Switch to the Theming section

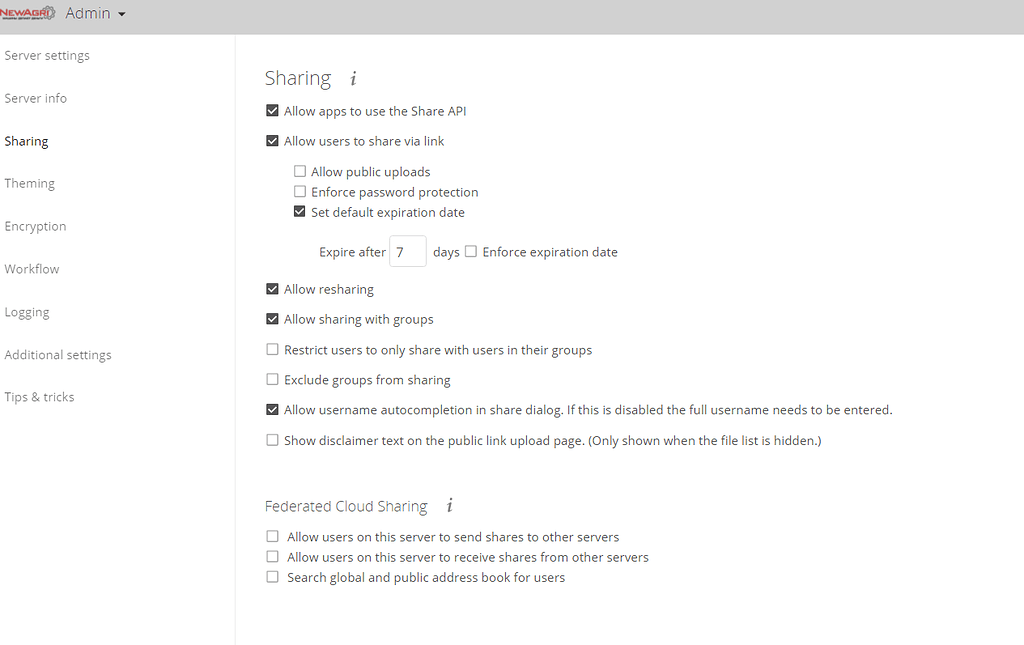[30, 183]
